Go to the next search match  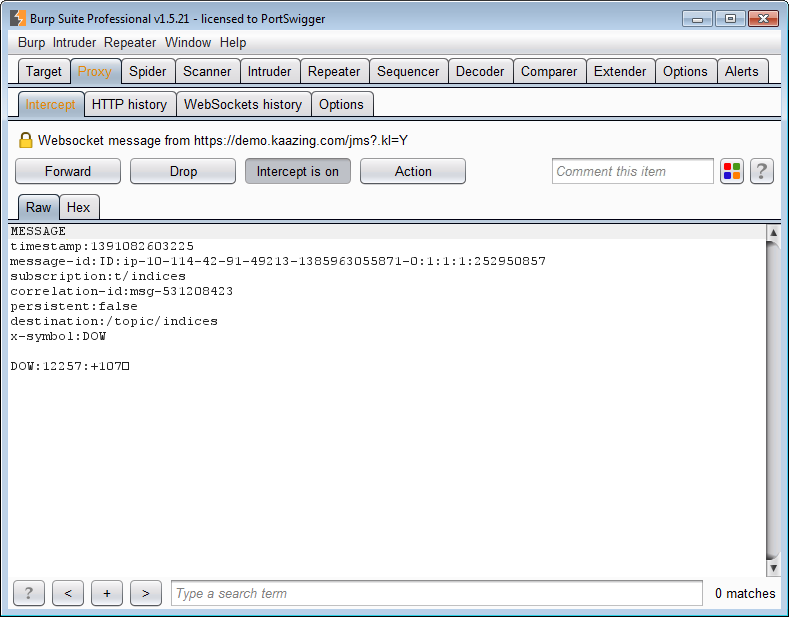coord(146,593)
